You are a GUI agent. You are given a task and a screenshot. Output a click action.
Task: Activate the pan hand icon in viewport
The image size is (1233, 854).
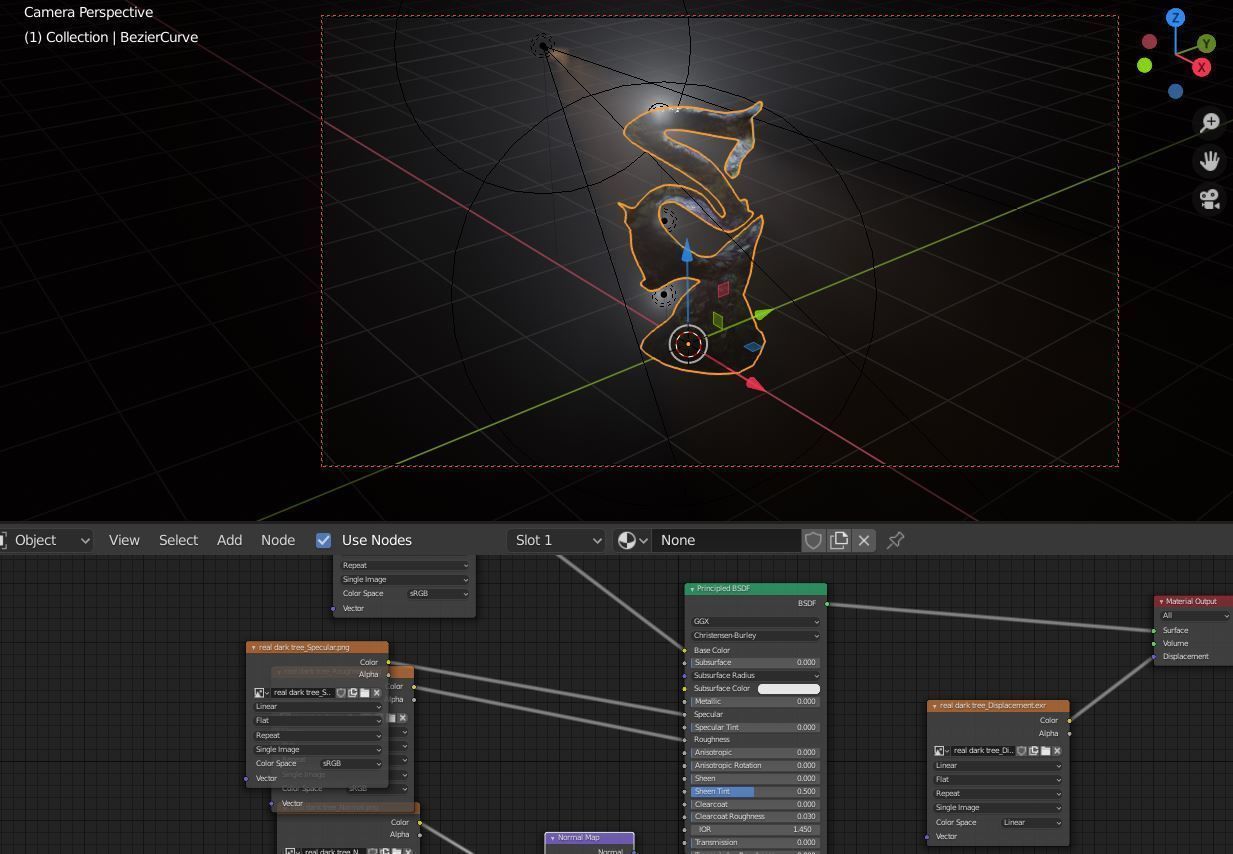(x=1210, y=160)
